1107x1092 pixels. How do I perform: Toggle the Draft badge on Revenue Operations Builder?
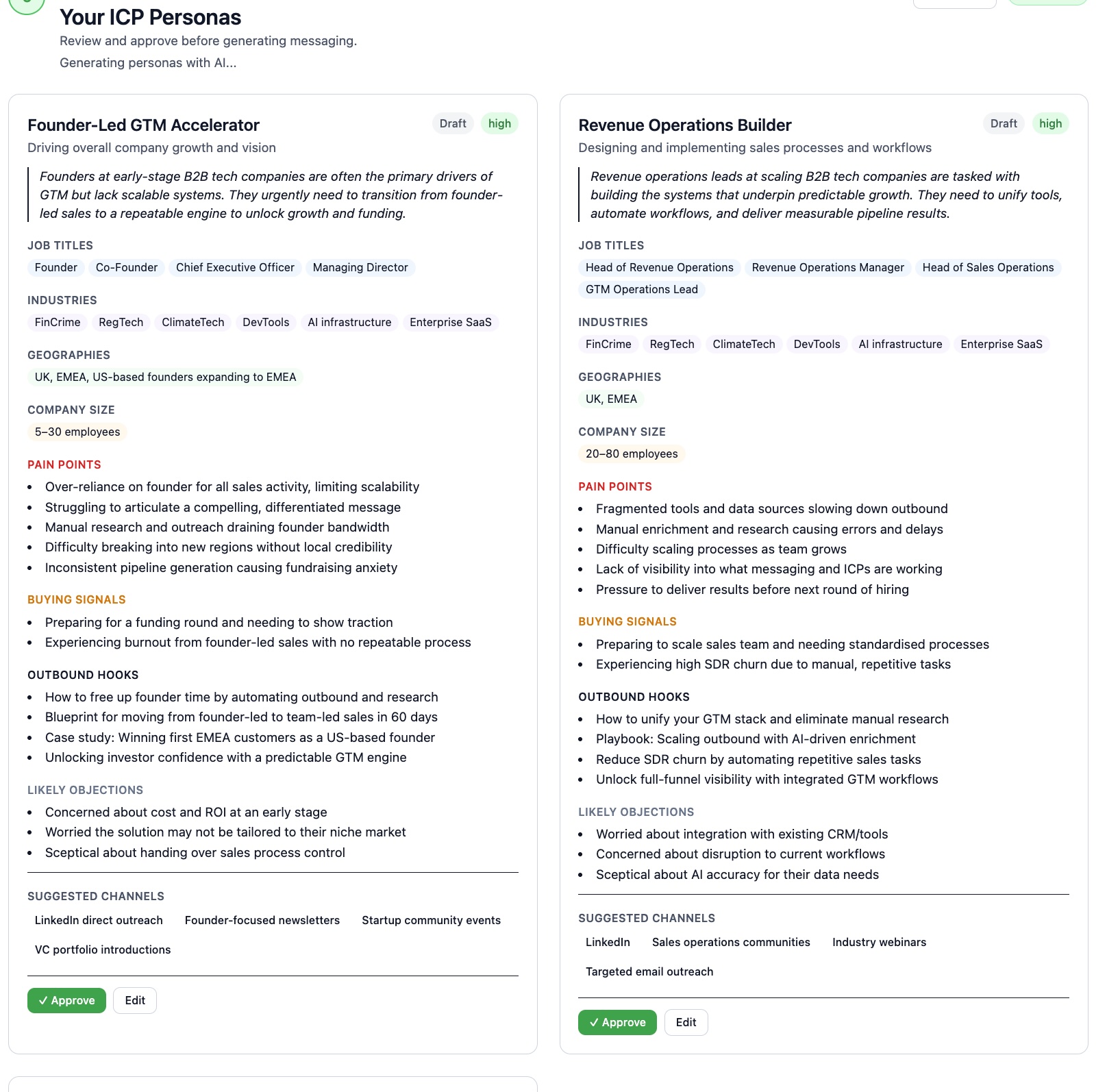(1003, 123)
